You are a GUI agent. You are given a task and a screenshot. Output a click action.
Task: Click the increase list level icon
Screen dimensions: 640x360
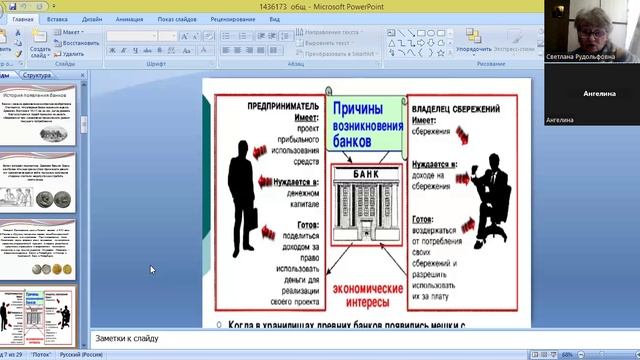pos(272,36)
